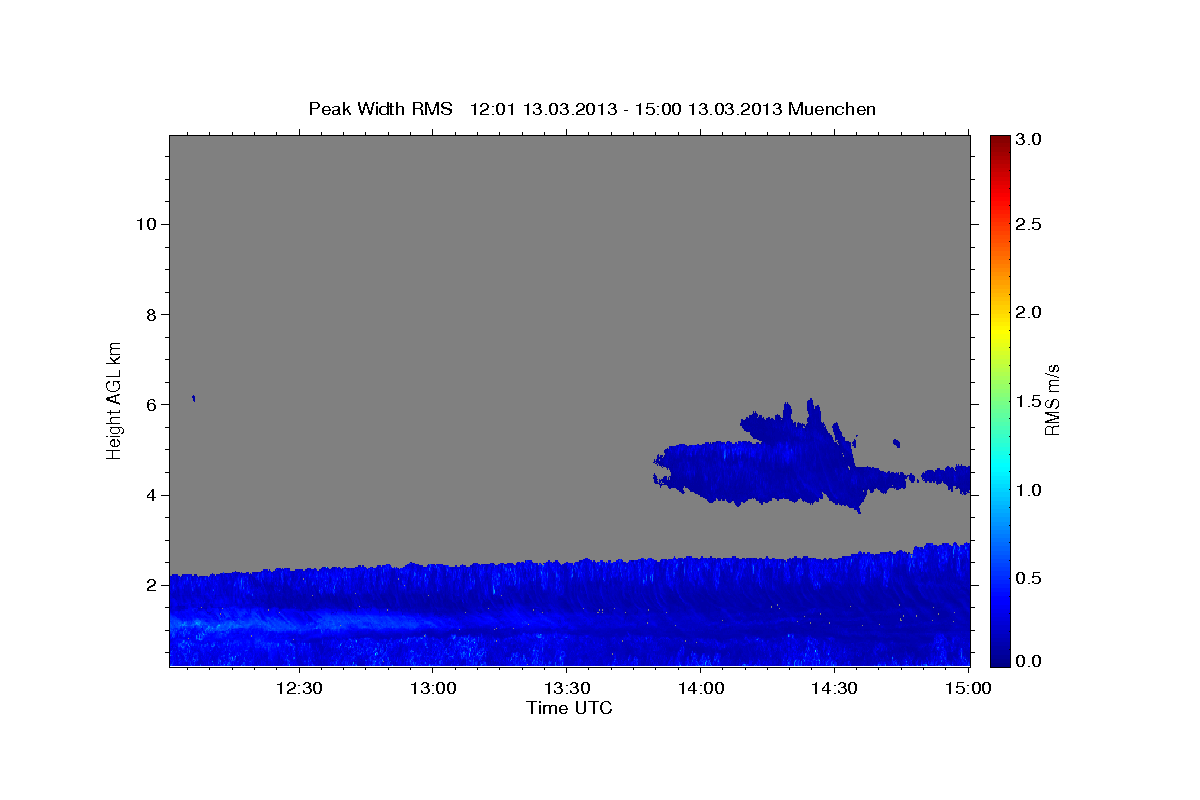The height and width of the screenshot is (800, 1200).
Task: Click the 'RMS m/s' colorbar label
Action: point(1051,401)
